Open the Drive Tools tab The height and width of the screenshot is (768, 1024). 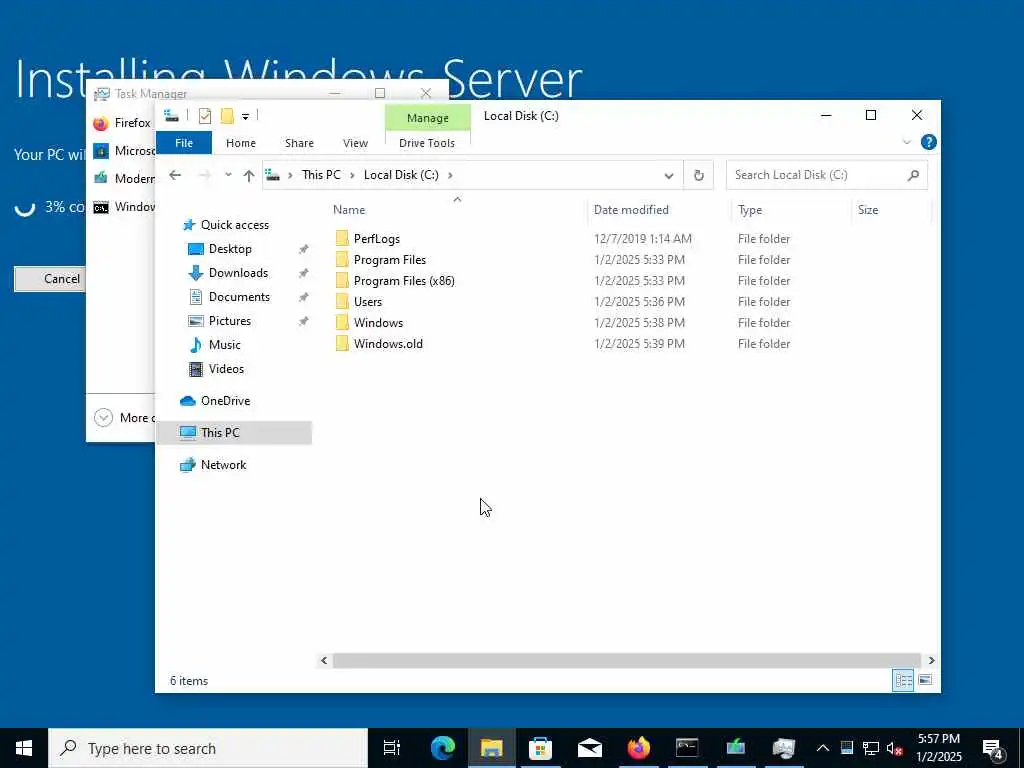[x=427, y=142]
